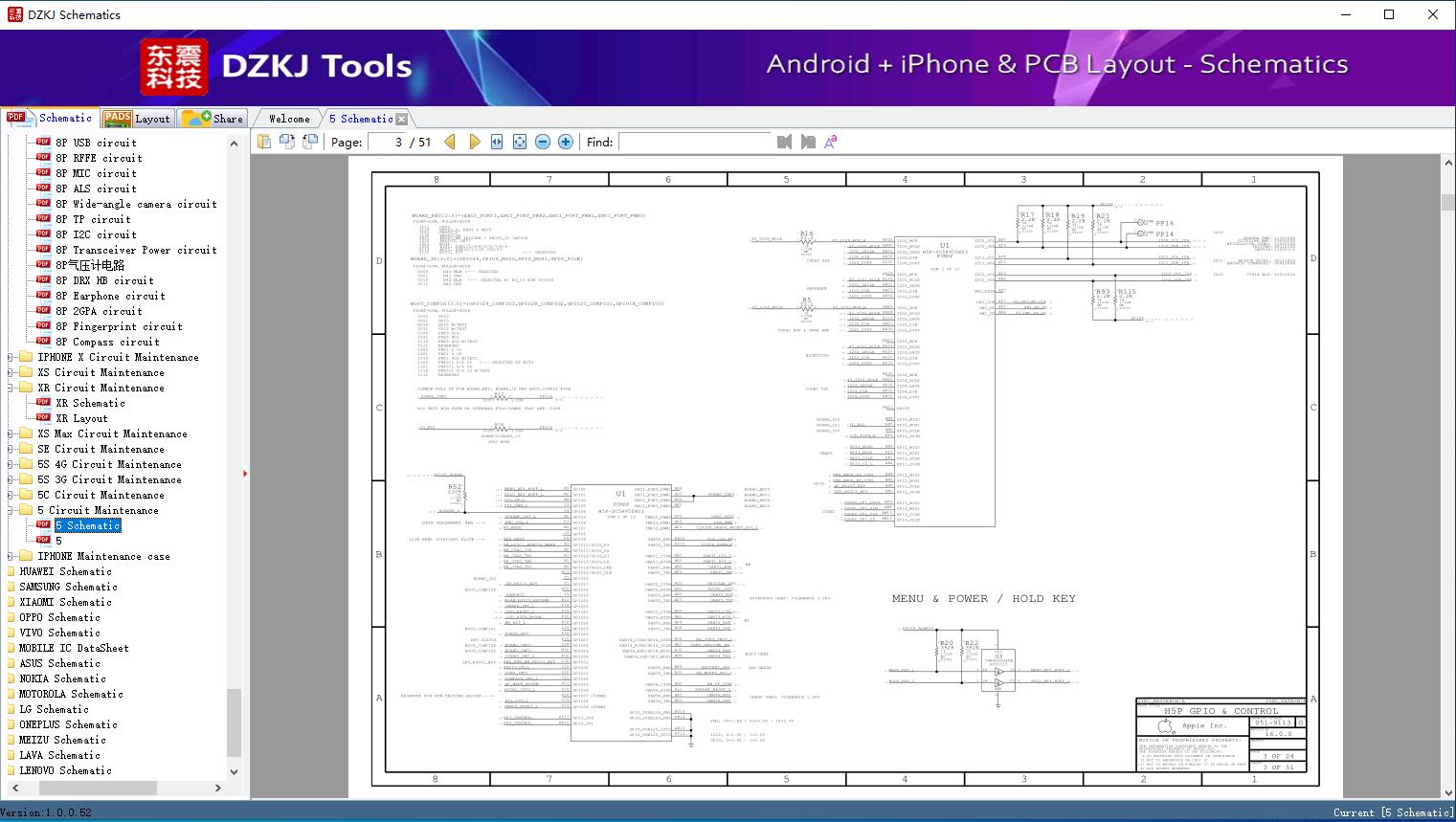Zoom out with the minus icon
This screenshot has width=1456, height=822.
[x=543, y=142]
